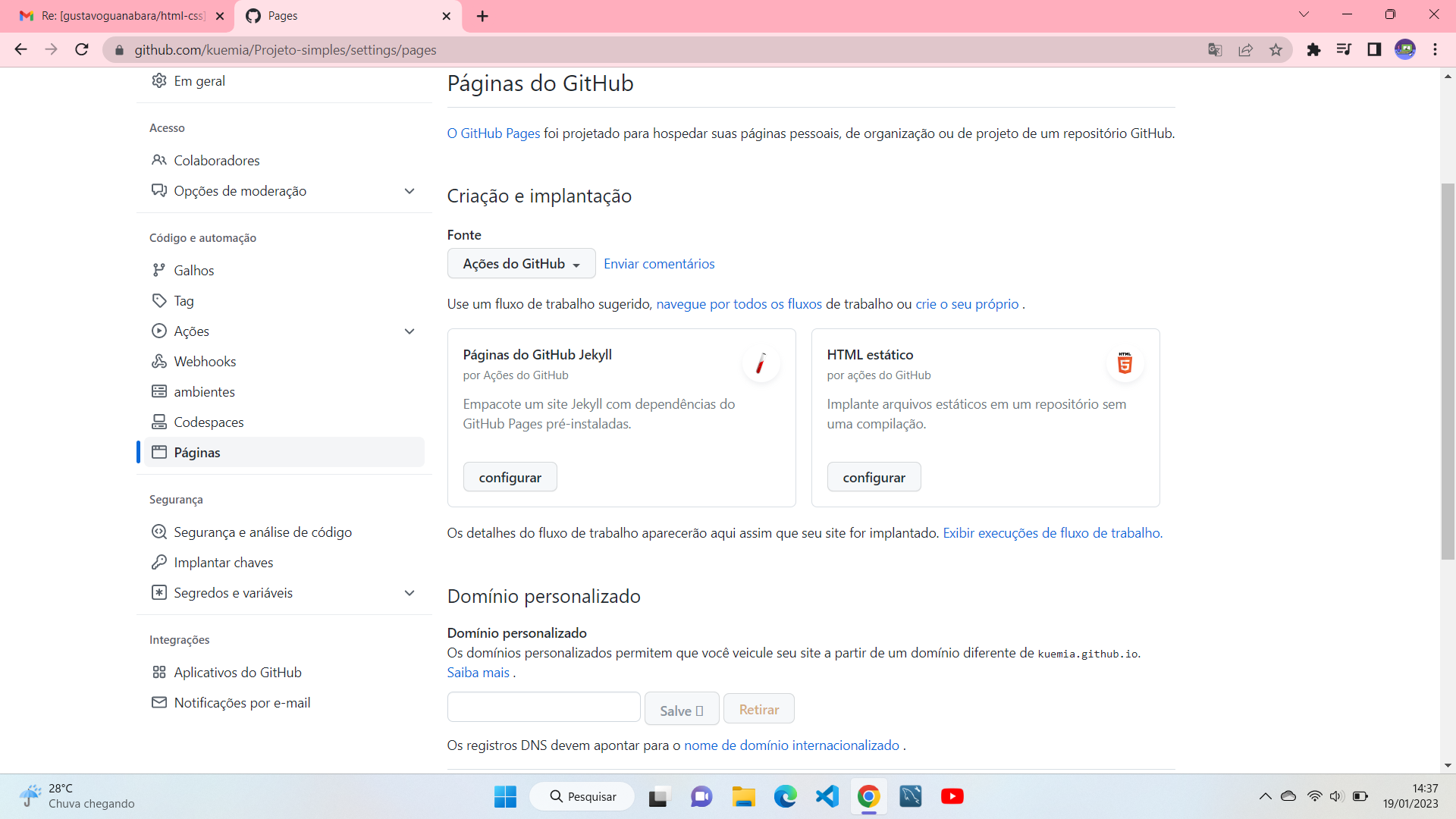Click the Google Translate icon in address bar
The height and width of the screenshot is (819, 1456).
click(1215, 49)
